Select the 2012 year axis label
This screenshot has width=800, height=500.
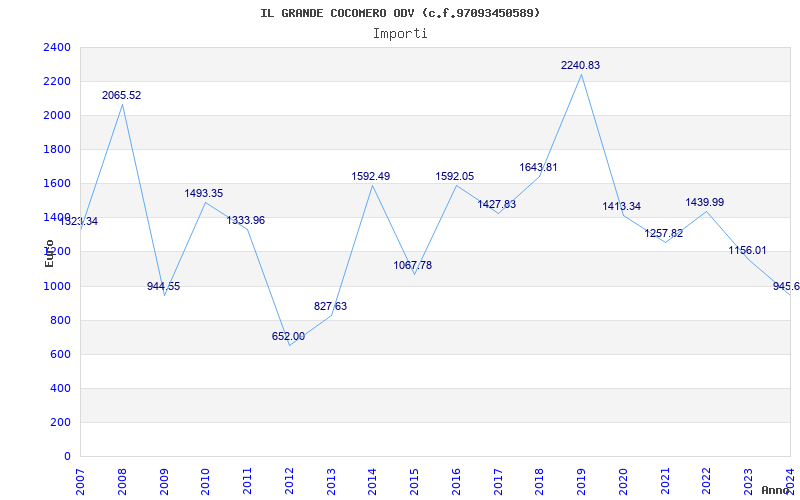(289, 482)
